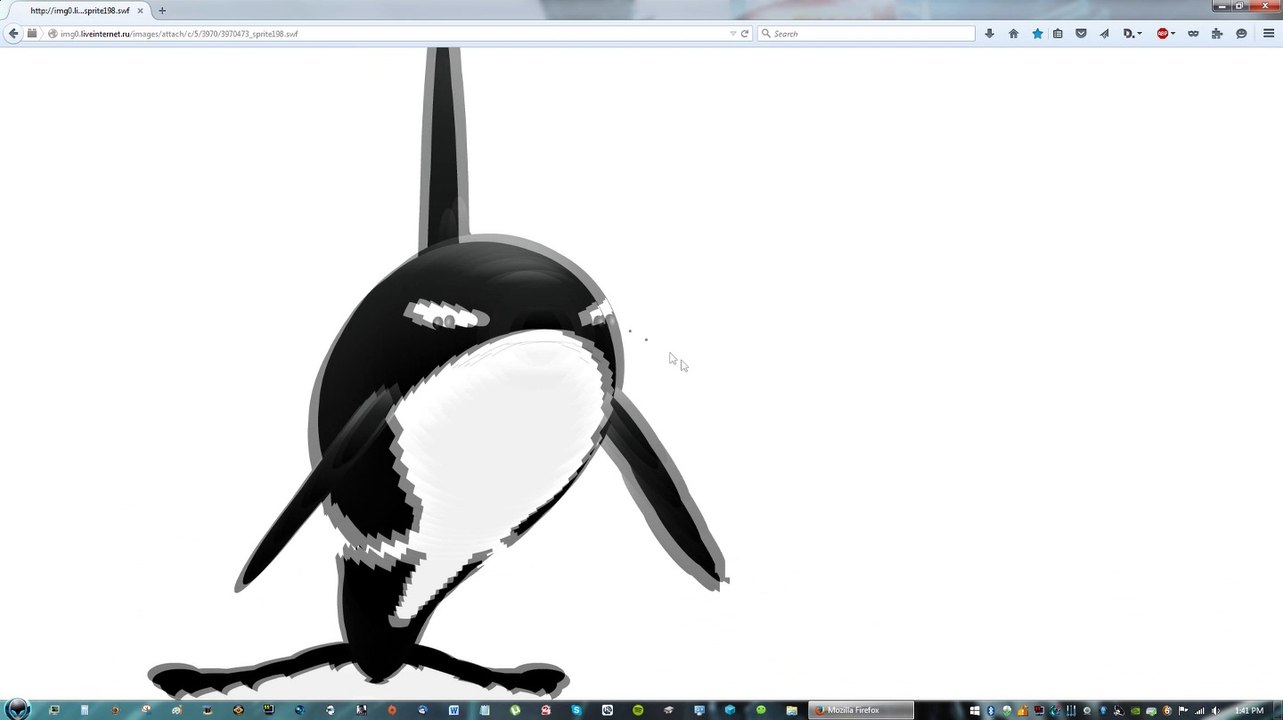
Task: Click the Bluetooth tray icon
Action: tap(990, 711)
